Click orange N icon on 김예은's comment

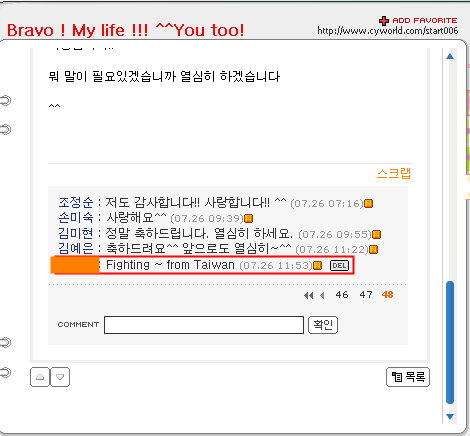pyautogui.click(x=373, y=249)
